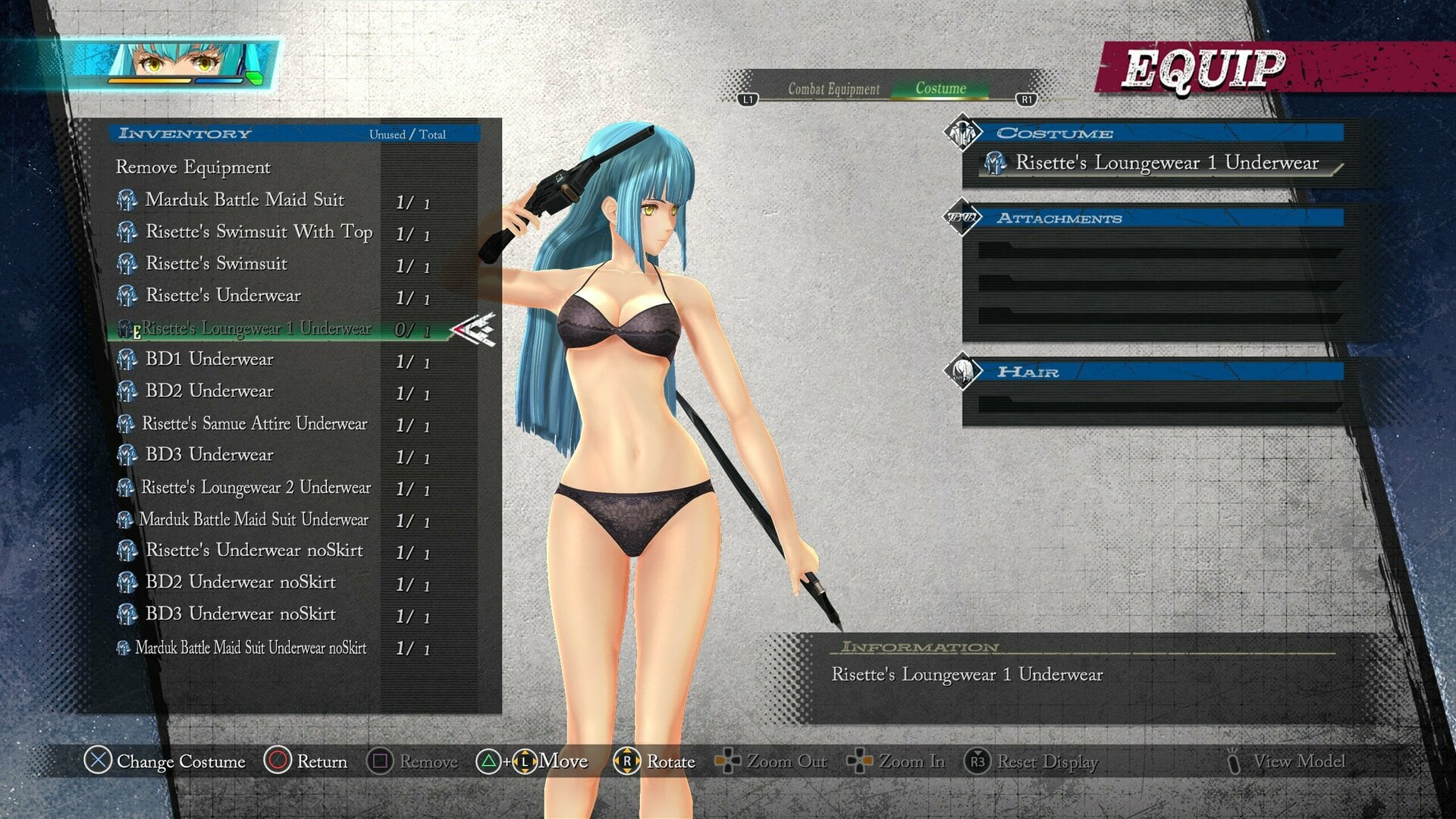
Task: Click the Costume section diamond icon
Action: tap(962, 133)
